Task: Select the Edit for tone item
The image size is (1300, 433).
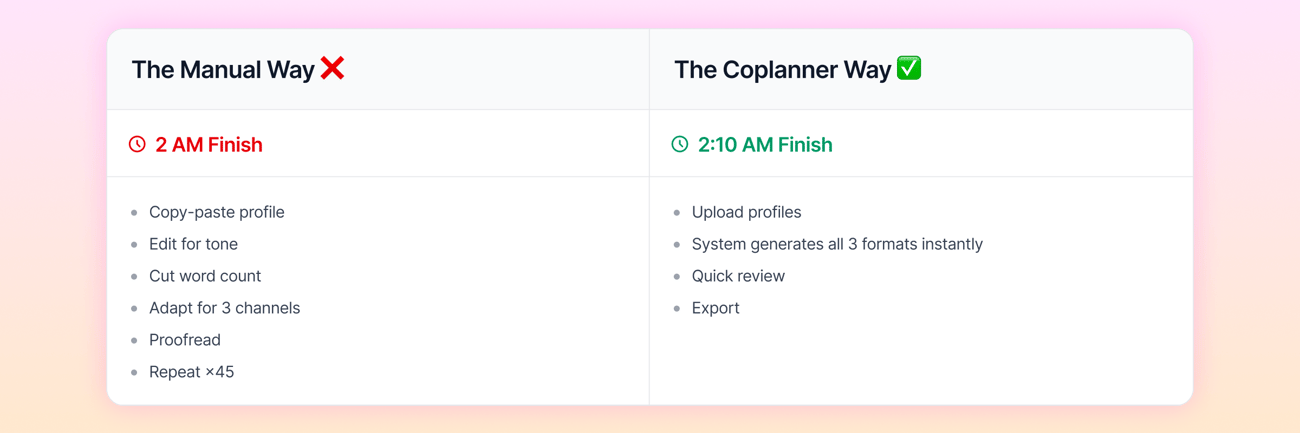Action: (x=193, y=244)
